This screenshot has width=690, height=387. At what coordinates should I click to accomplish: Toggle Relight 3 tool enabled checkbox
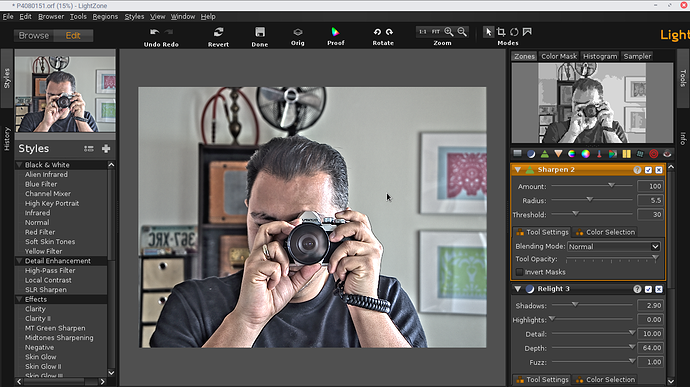tap(648, 289)
